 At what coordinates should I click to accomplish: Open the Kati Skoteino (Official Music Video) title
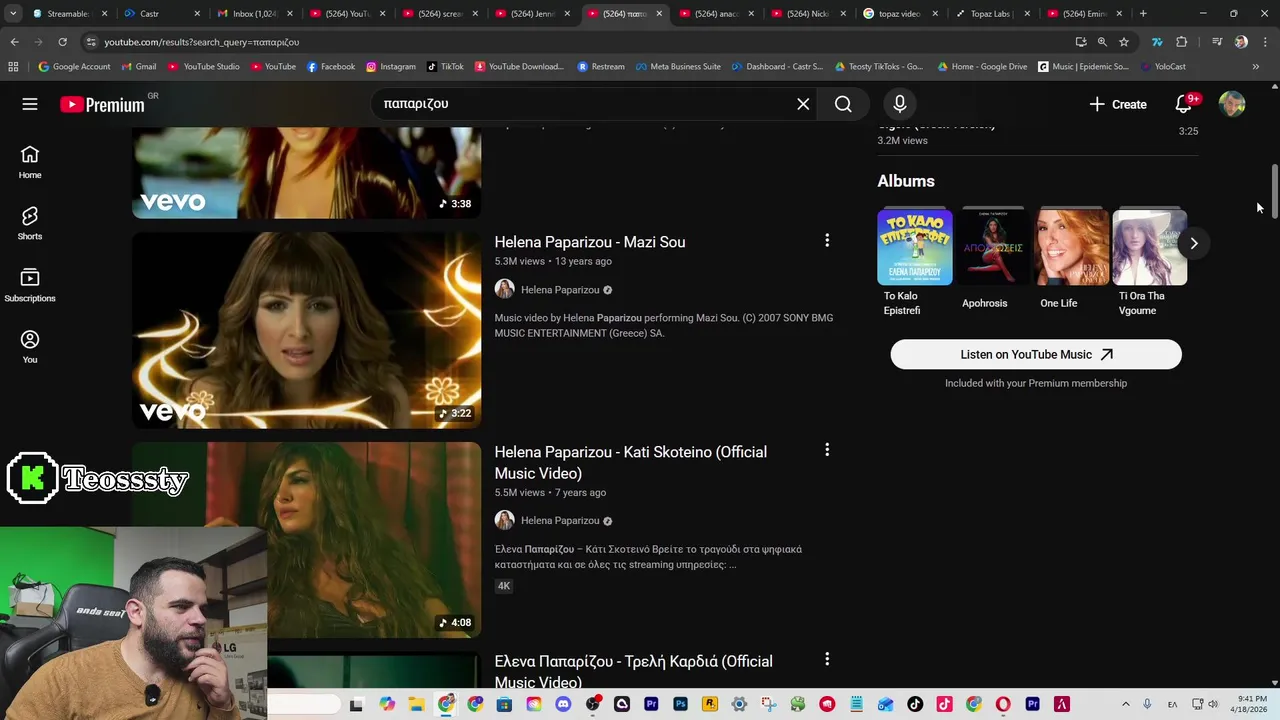click(631, 462)
